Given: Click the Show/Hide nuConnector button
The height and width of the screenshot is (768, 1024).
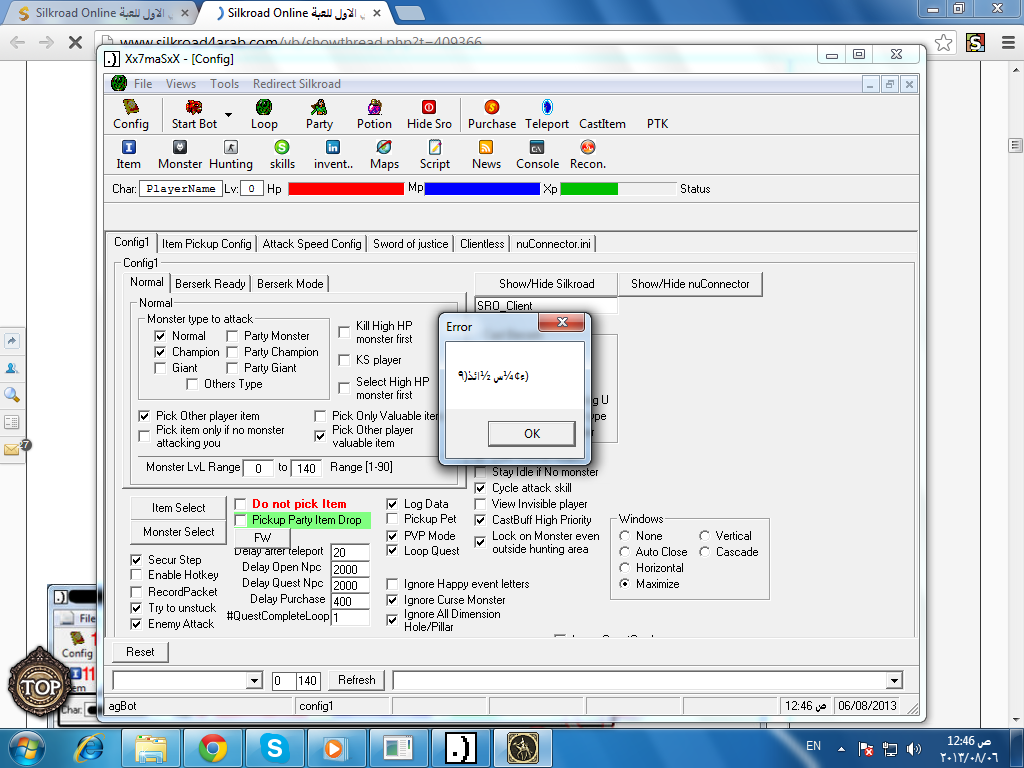Looking at the screenshot, I should (690, 284).
